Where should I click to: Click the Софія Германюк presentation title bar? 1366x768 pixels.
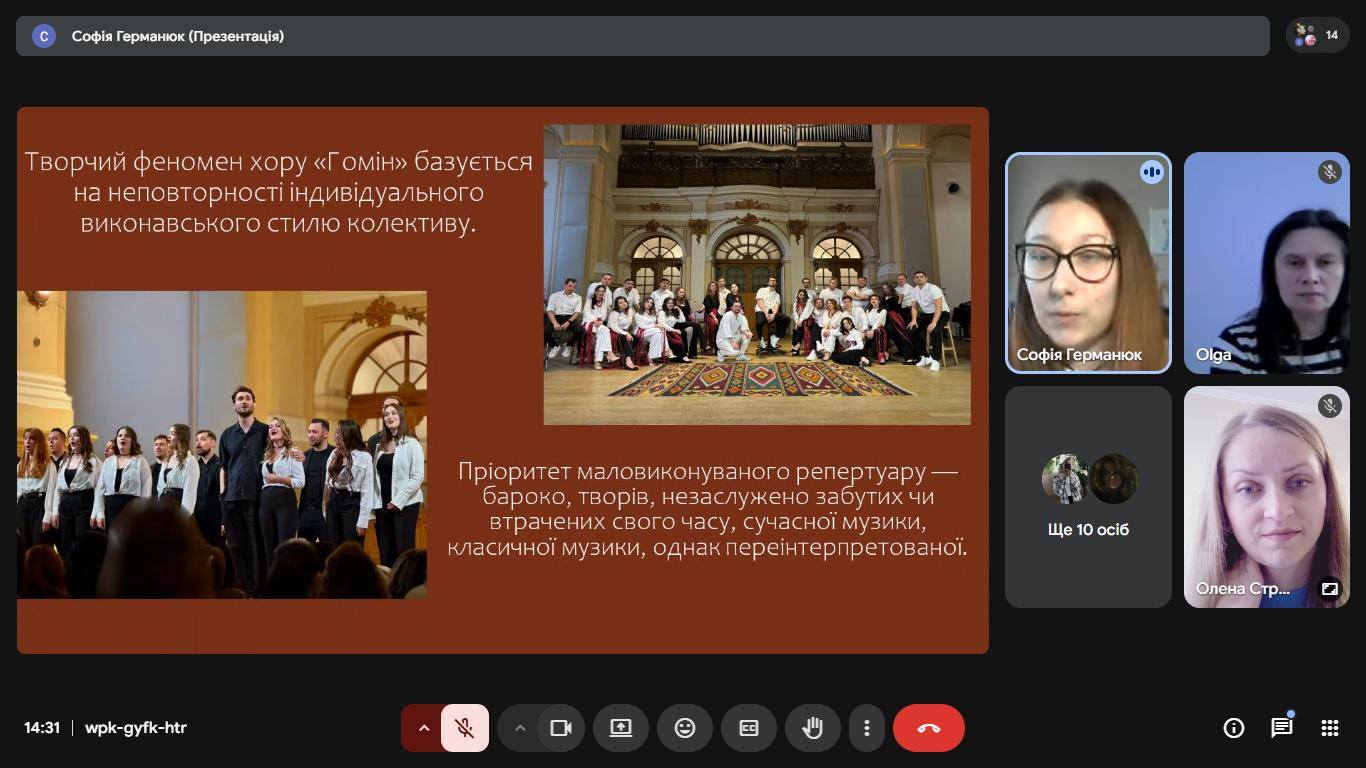tap(640, 36)
